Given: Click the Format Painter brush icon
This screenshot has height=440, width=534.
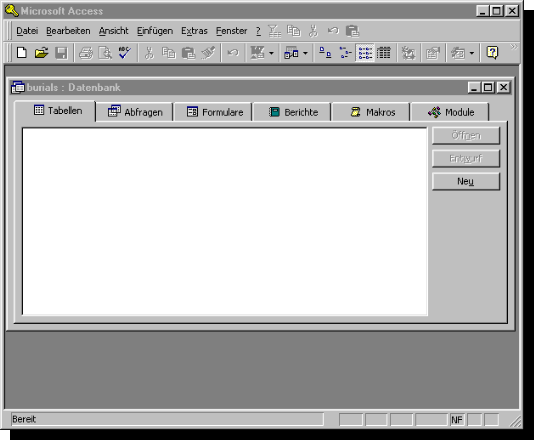Looking at the screenshot, I should click(208, 53).
